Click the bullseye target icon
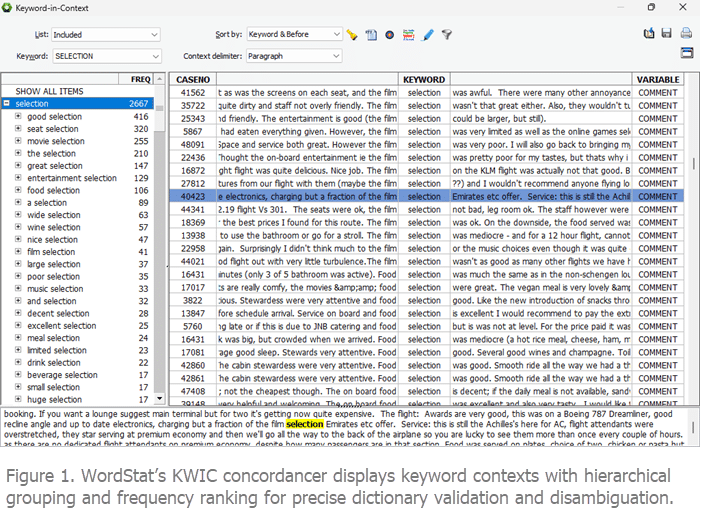 click(x=390, y=34)
